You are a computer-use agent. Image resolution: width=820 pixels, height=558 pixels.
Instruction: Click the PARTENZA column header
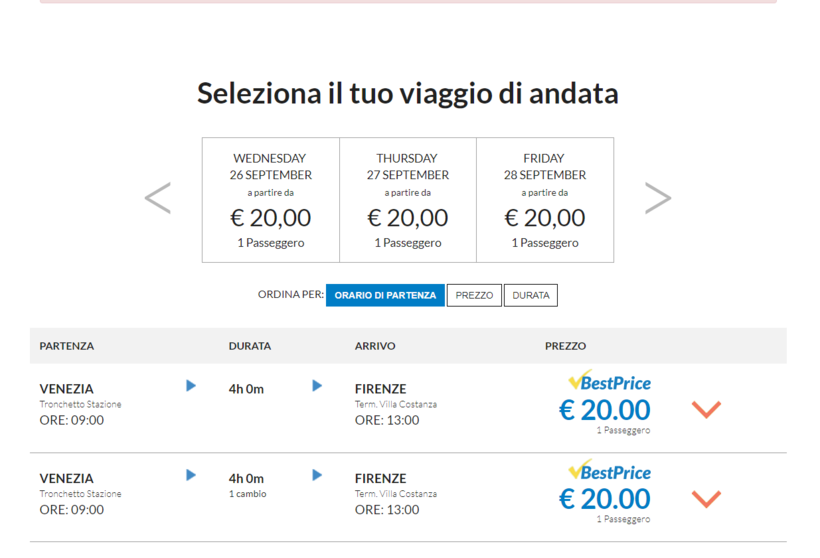coord(67,346)
